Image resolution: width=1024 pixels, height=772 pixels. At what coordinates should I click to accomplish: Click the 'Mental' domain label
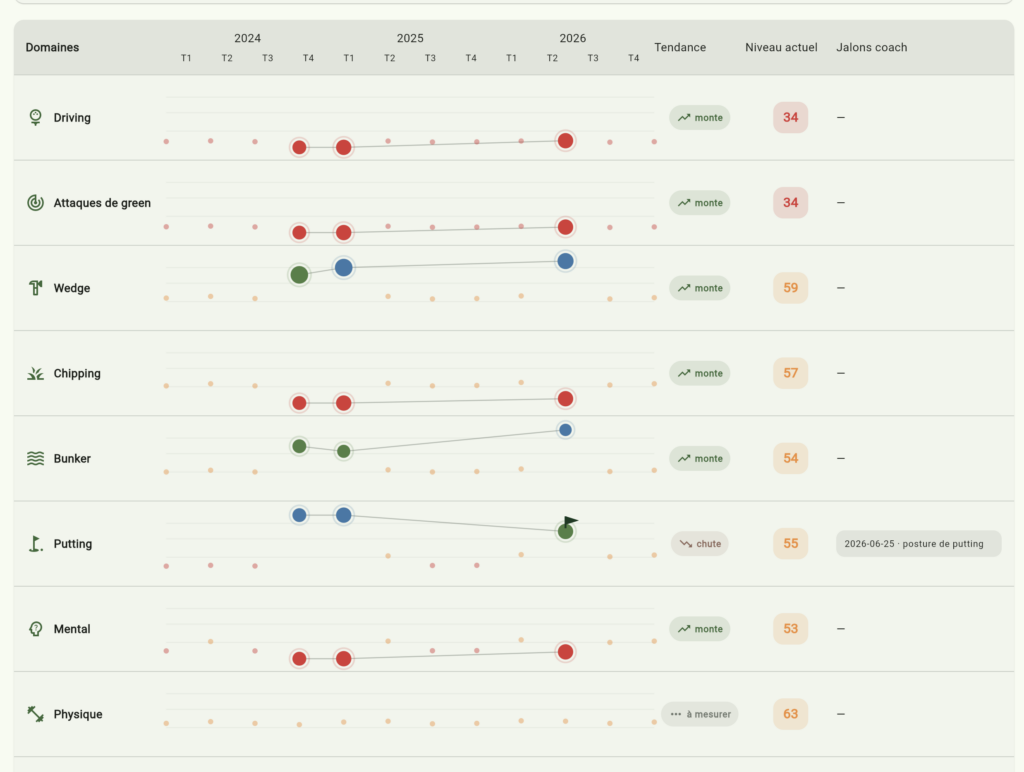[x=72, y=629]
